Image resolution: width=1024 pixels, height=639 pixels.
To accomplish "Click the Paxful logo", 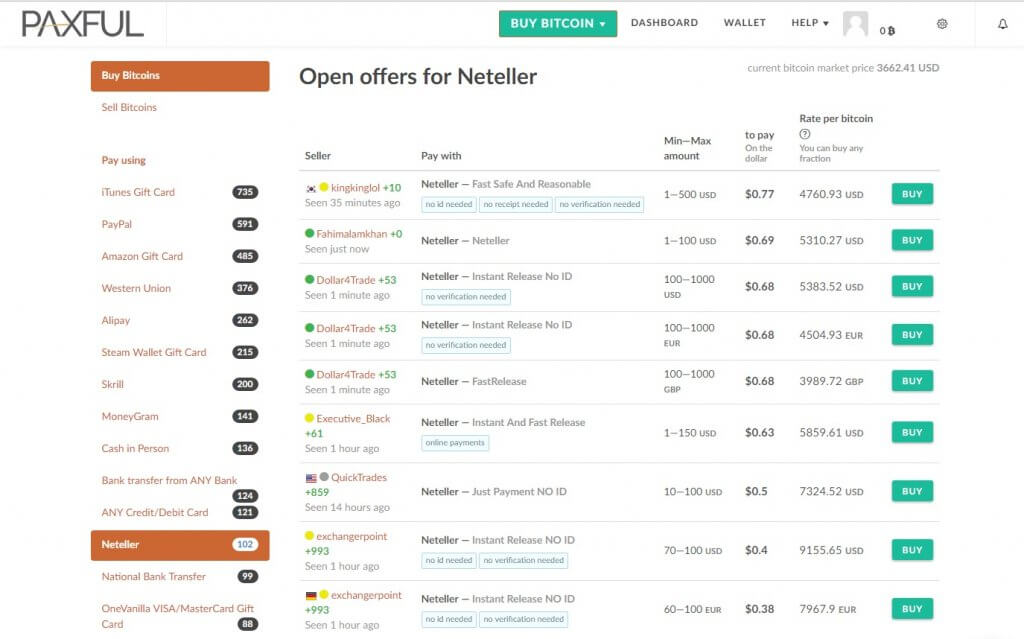I will click(x=83, y=24).
